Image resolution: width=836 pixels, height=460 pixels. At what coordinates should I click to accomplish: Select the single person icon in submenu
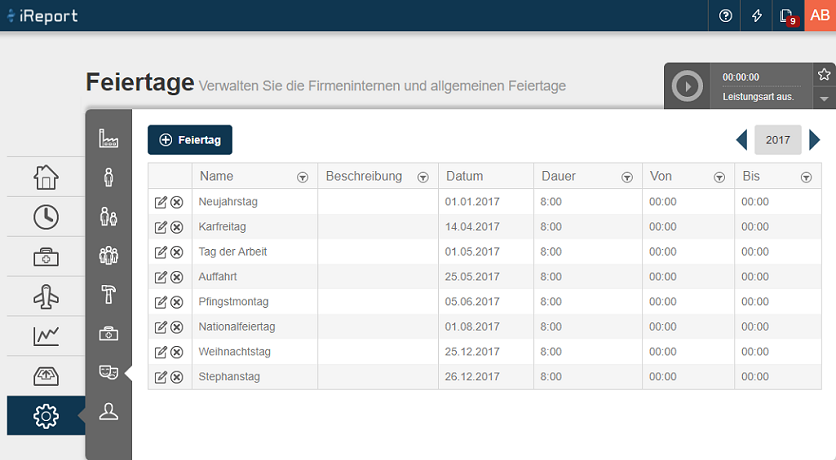(x=109, y=177)
